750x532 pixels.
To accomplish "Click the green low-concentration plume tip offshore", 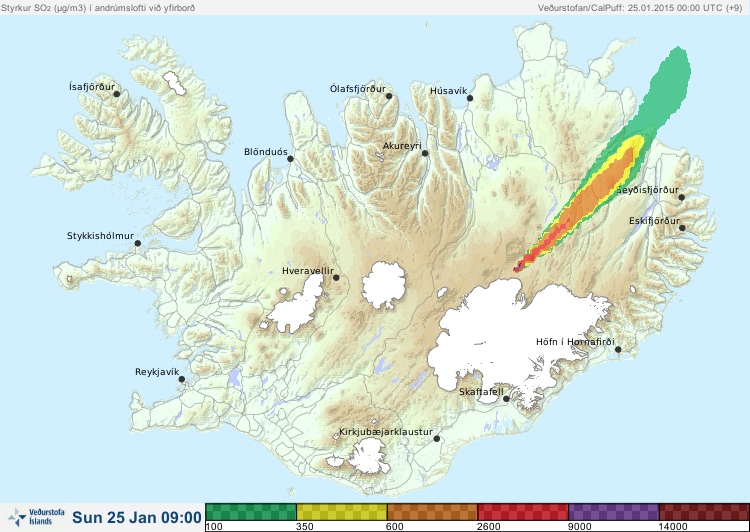I will click(670, 86).
